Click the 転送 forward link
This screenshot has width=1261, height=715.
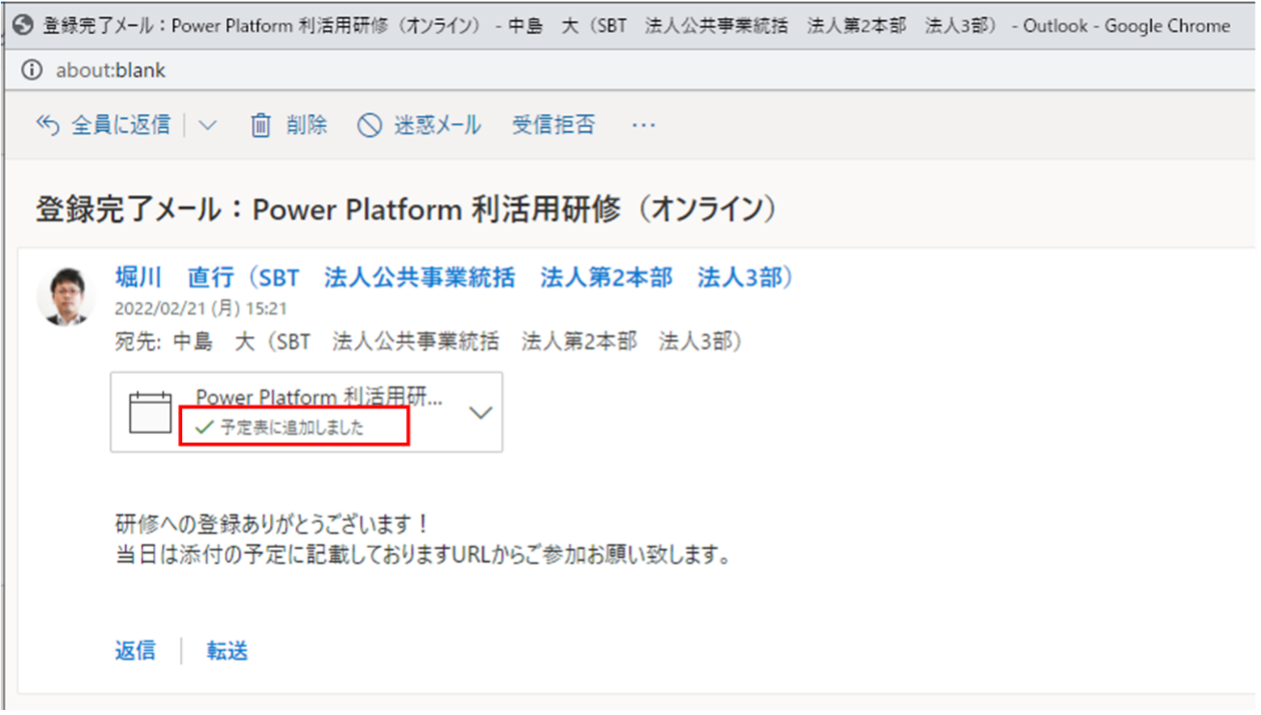point(227,651)
